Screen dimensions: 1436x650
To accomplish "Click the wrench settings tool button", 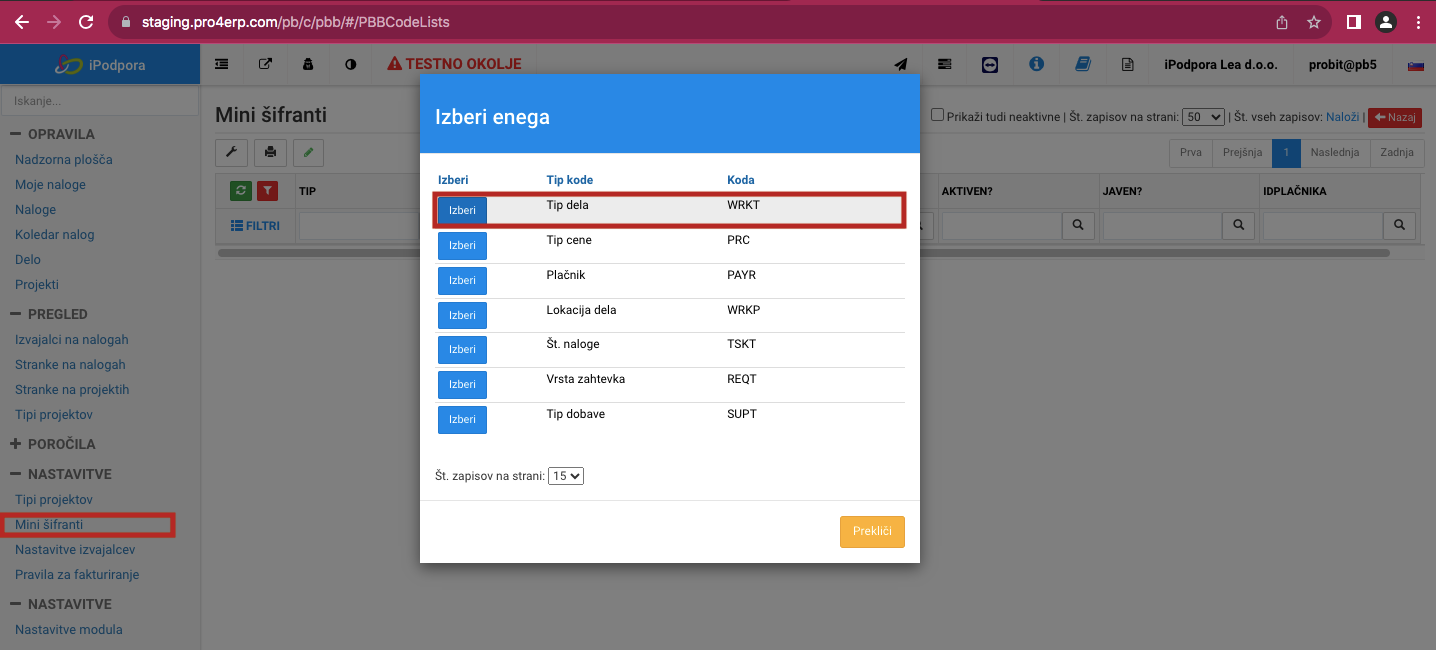I will click(x=232, y=152).
